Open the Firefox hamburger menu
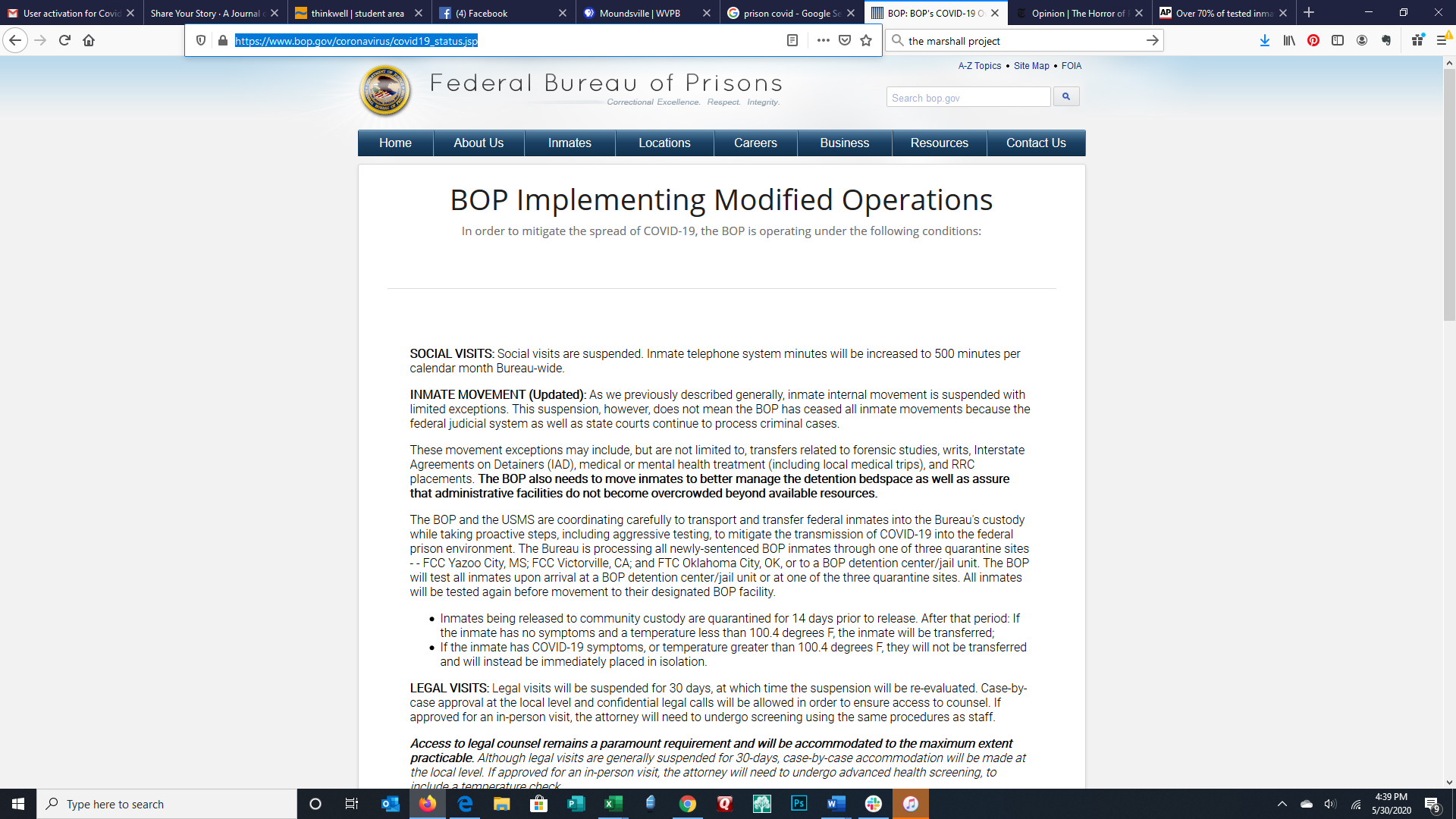The height and width of the screenshot is (819, 1456). [x=1442, y=41]
